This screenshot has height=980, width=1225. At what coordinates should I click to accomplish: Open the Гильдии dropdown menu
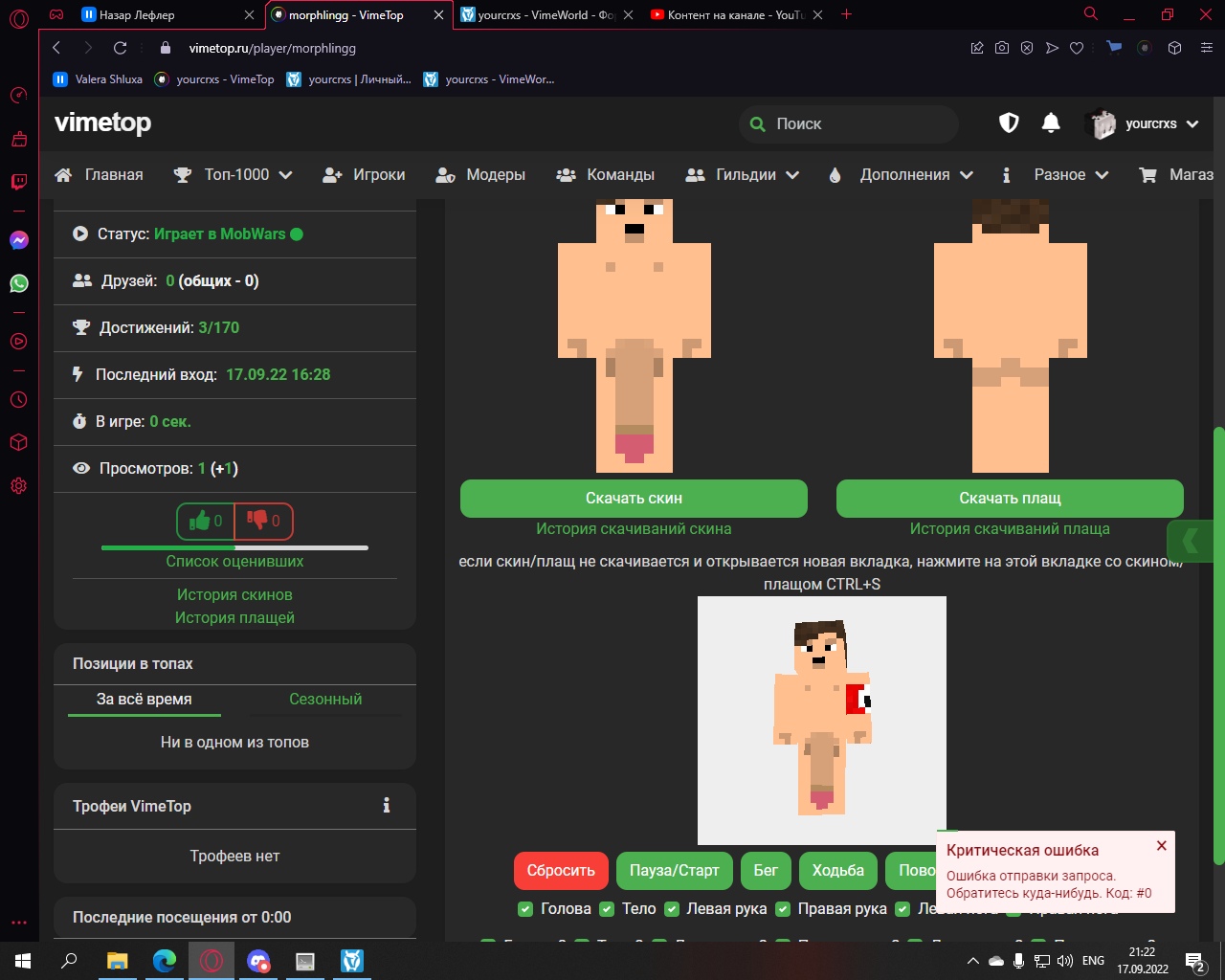[x=744, y=174]
